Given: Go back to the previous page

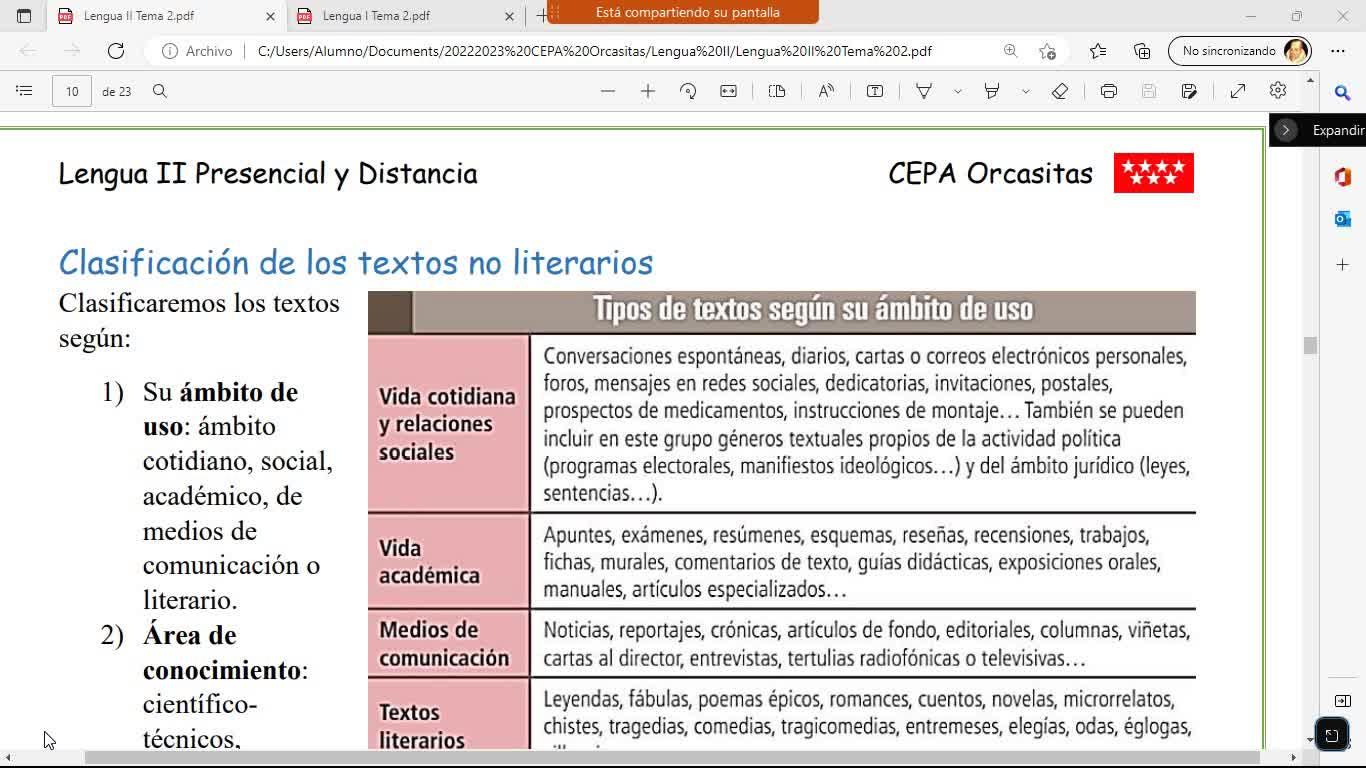Looking at the screenshot, I should click(x=28, y=51).
